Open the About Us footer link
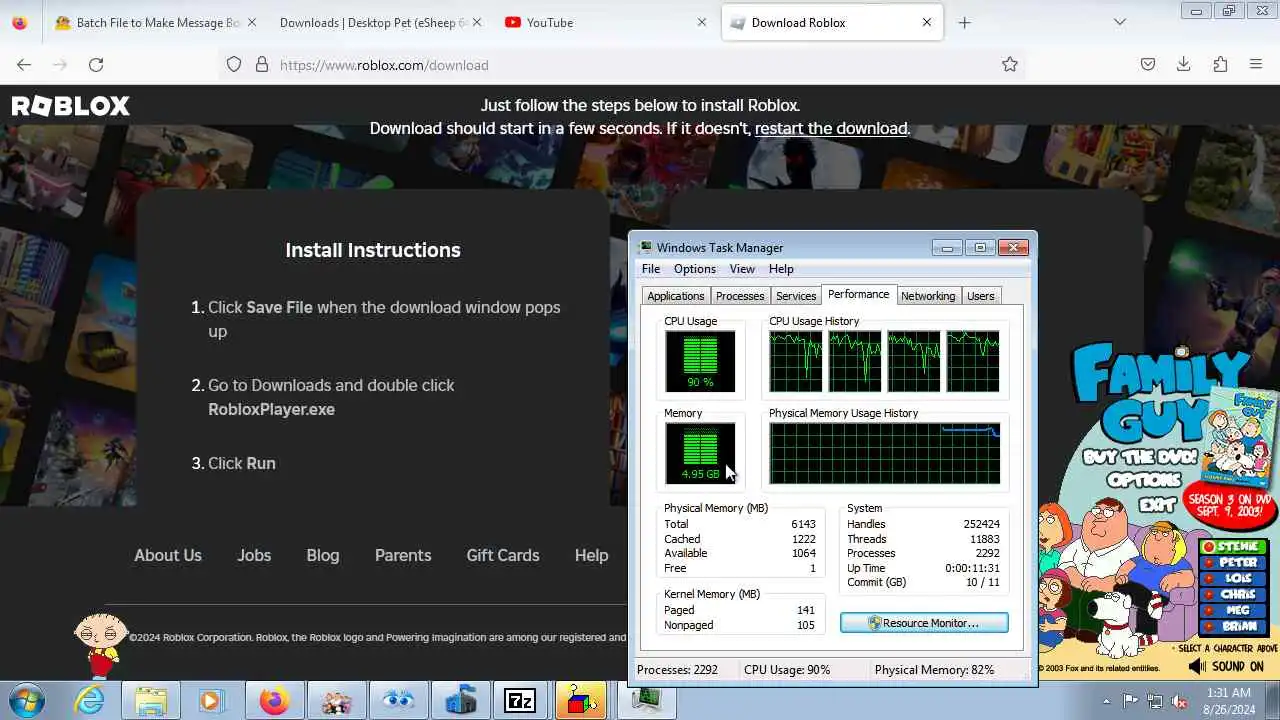 [x=168, y=555]
